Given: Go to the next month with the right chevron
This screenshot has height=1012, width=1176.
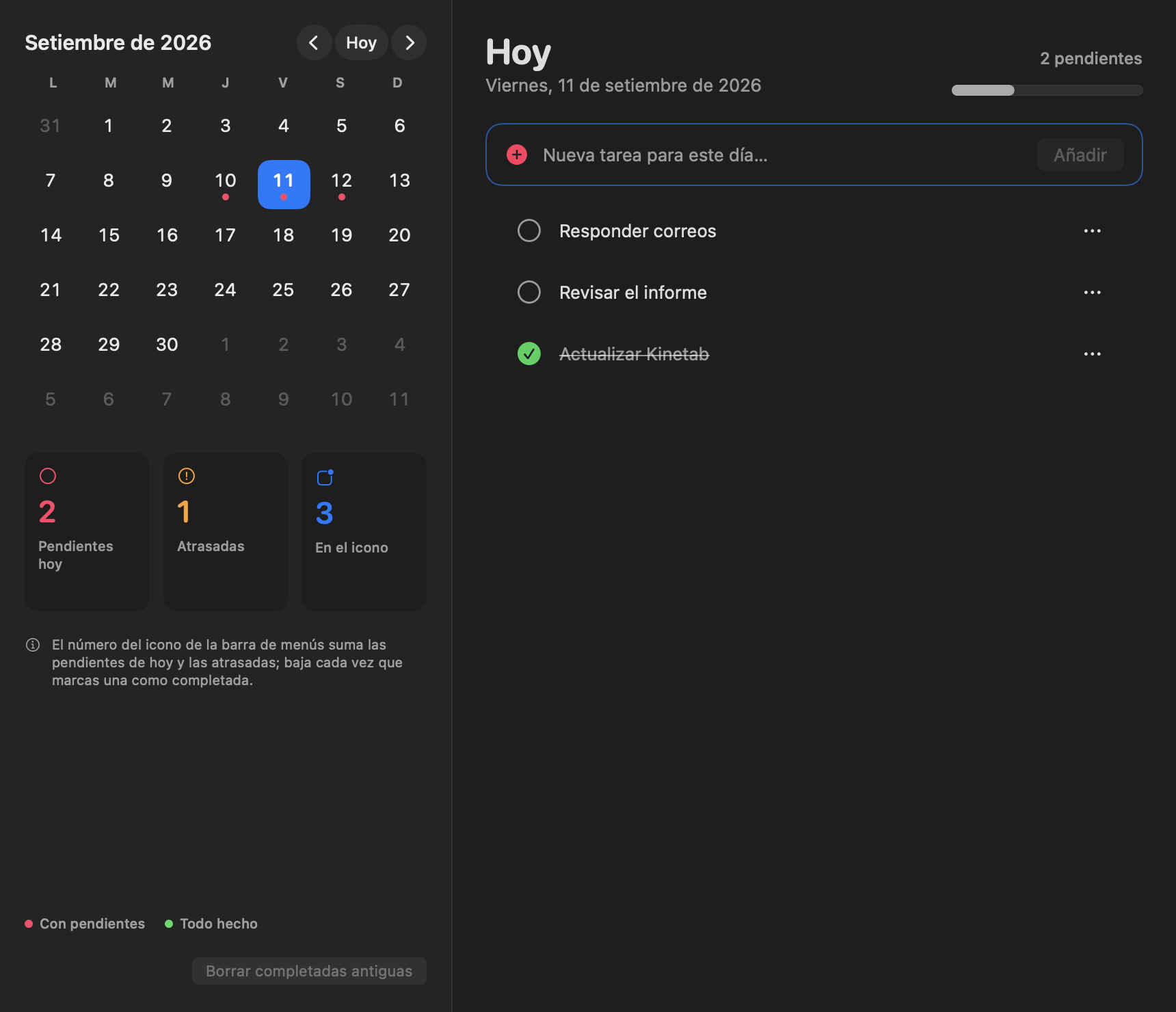Looking at the screenshot, I should tap(409, 42).
